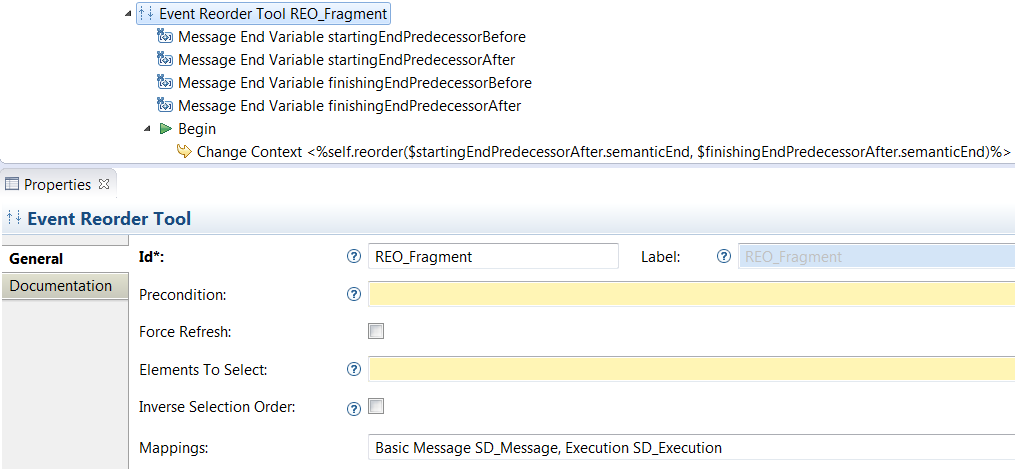The width and height of the screenshot is (1015, 469).
Task: Collapse the Begin tree node
Action: pyautogui.click(x=147, y=129)
